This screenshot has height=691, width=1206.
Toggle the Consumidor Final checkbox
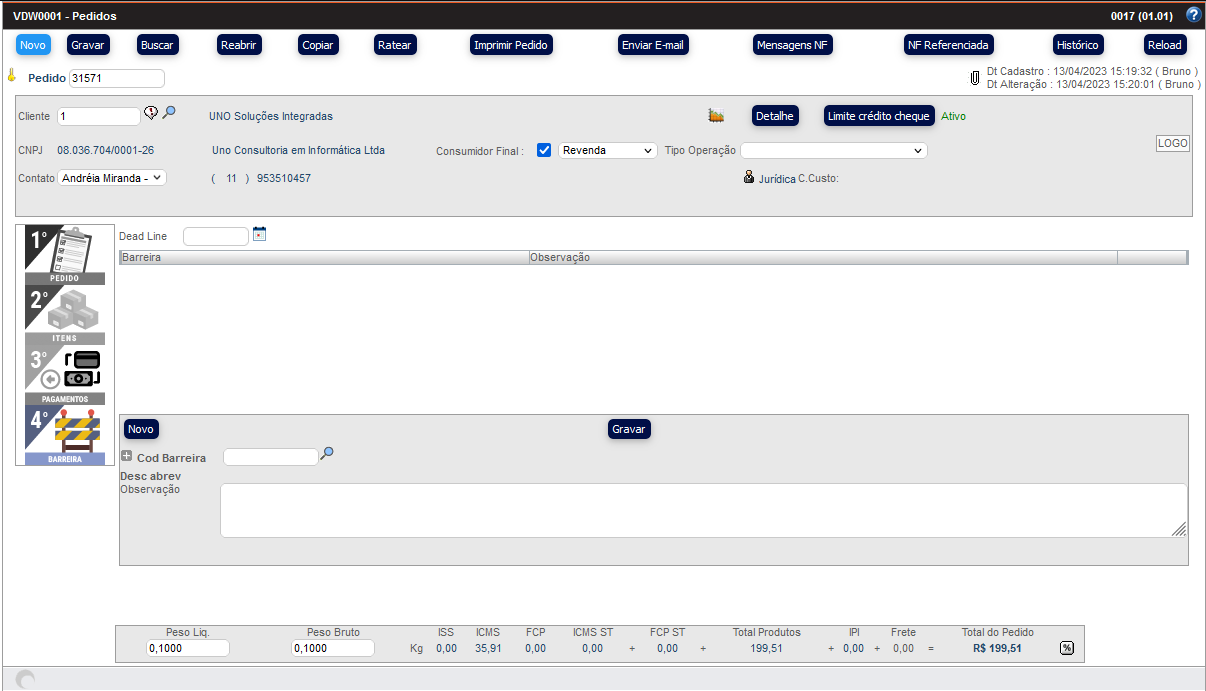544,150
